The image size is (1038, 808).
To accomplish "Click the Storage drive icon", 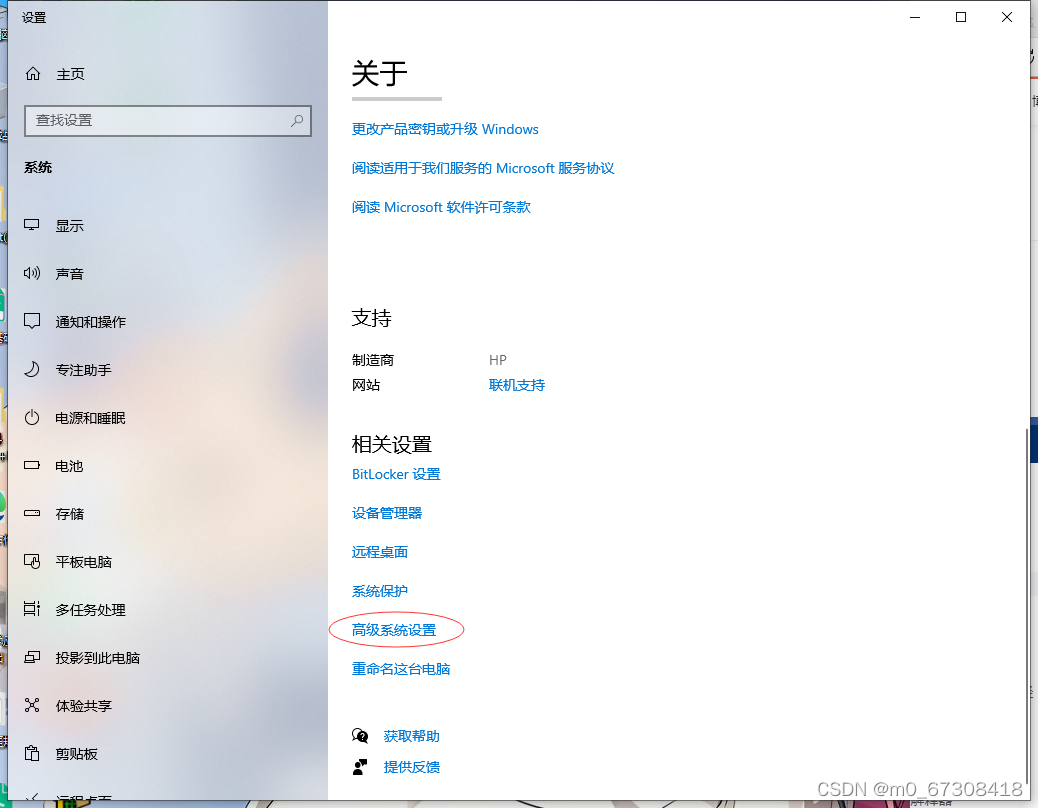I will pos(32,513).
